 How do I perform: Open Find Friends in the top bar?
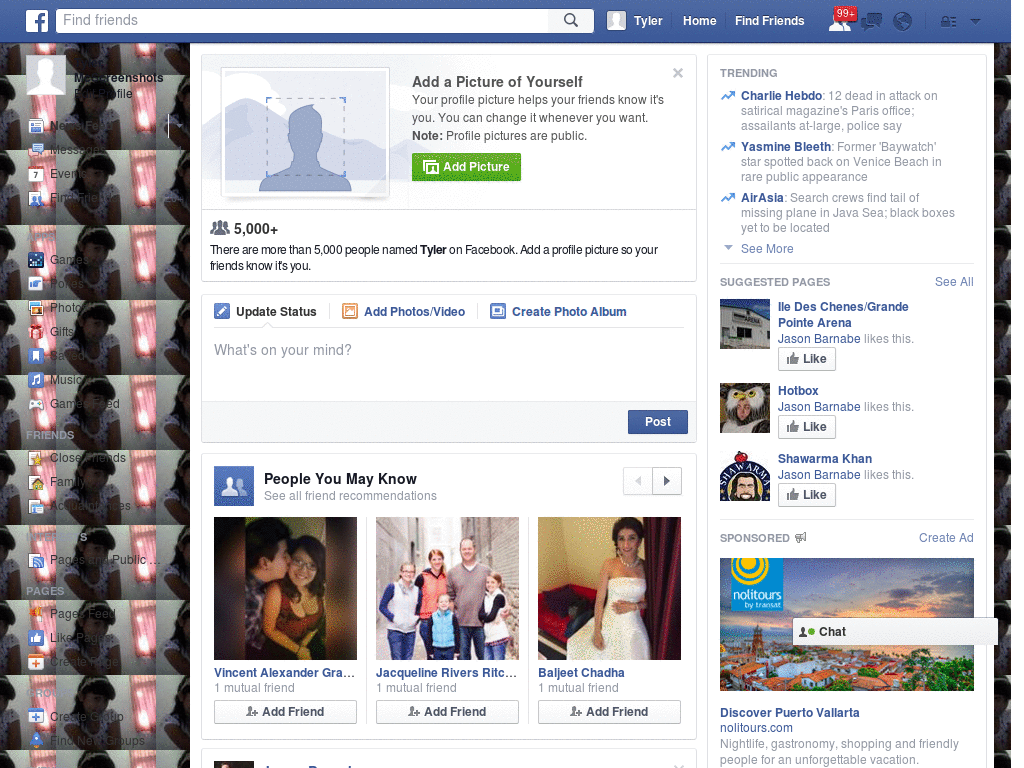[769, 21]
